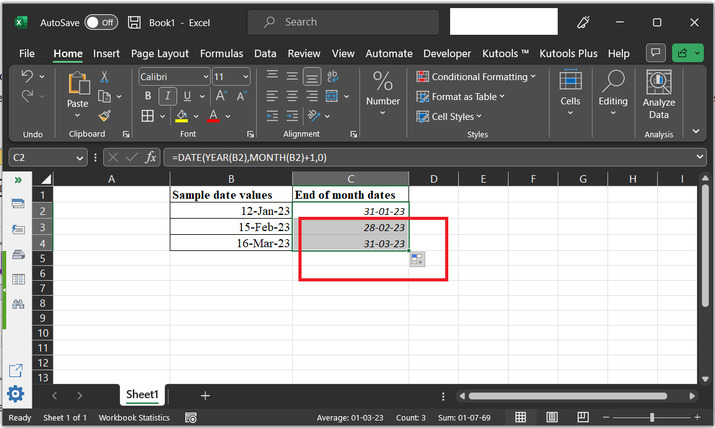Switch to the Formulas tab
Image resolution: width=715 pixels, height=428 pixels.
(222, 53)
